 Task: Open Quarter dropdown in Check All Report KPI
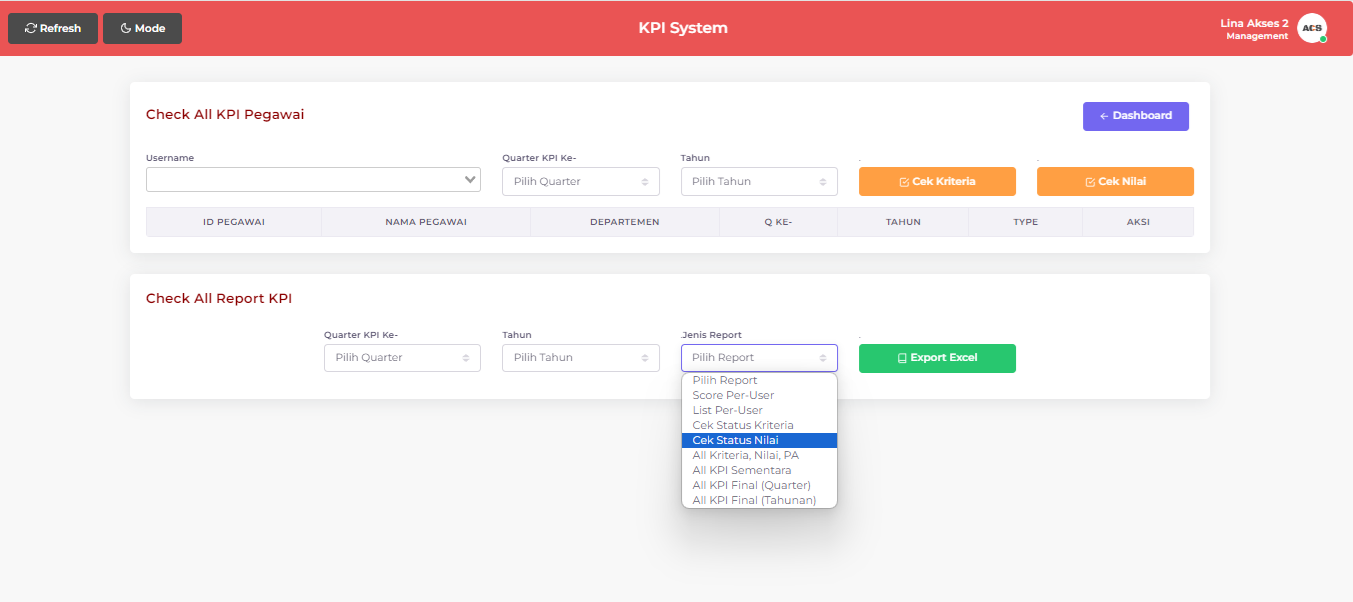402,358
